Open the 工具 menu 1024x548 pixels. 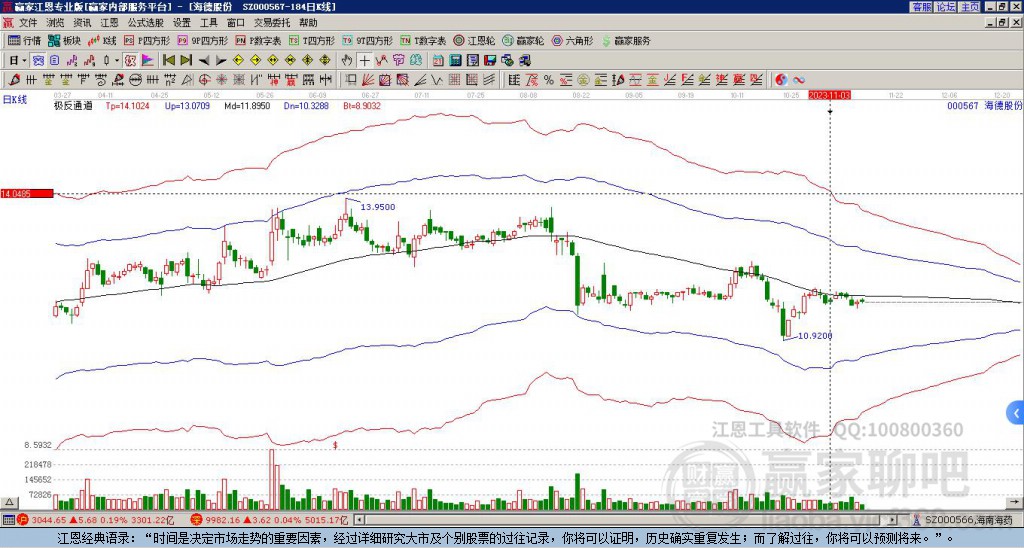coord(208,23)
